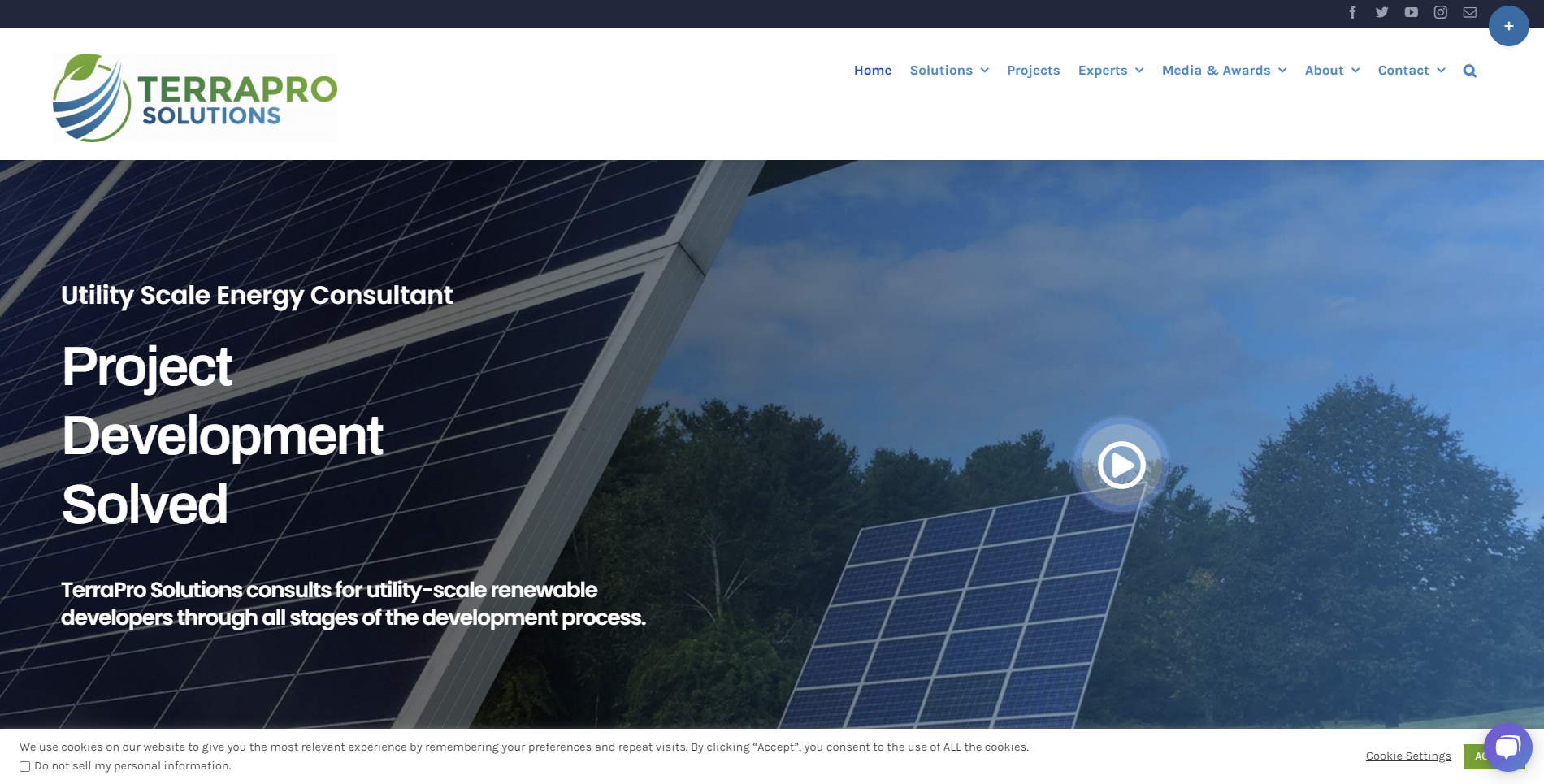Select the Home menu item
This screenshot has width=1544, height=784.
pos(872,70)
